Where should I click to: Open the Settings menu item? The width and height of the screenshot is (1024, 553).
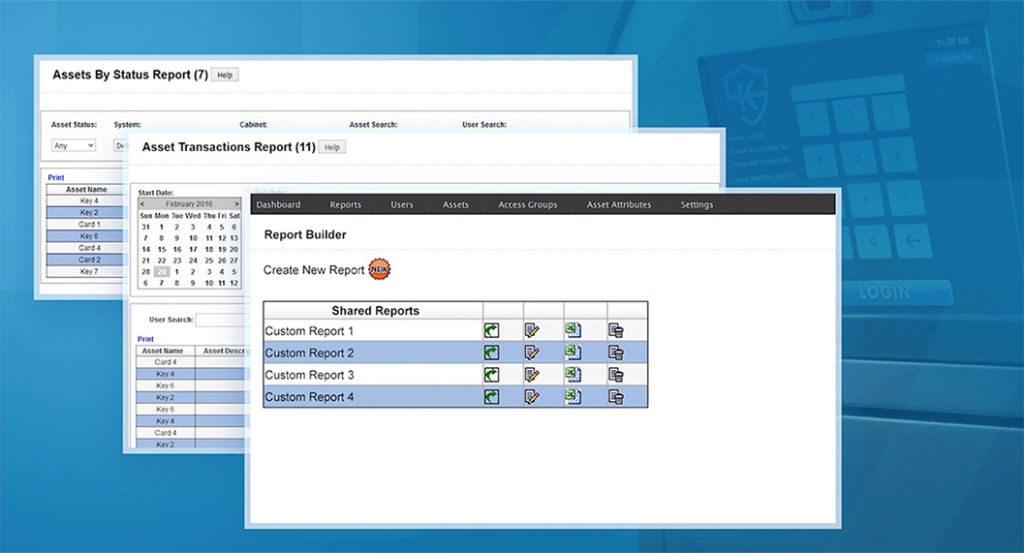click(696, 205)
